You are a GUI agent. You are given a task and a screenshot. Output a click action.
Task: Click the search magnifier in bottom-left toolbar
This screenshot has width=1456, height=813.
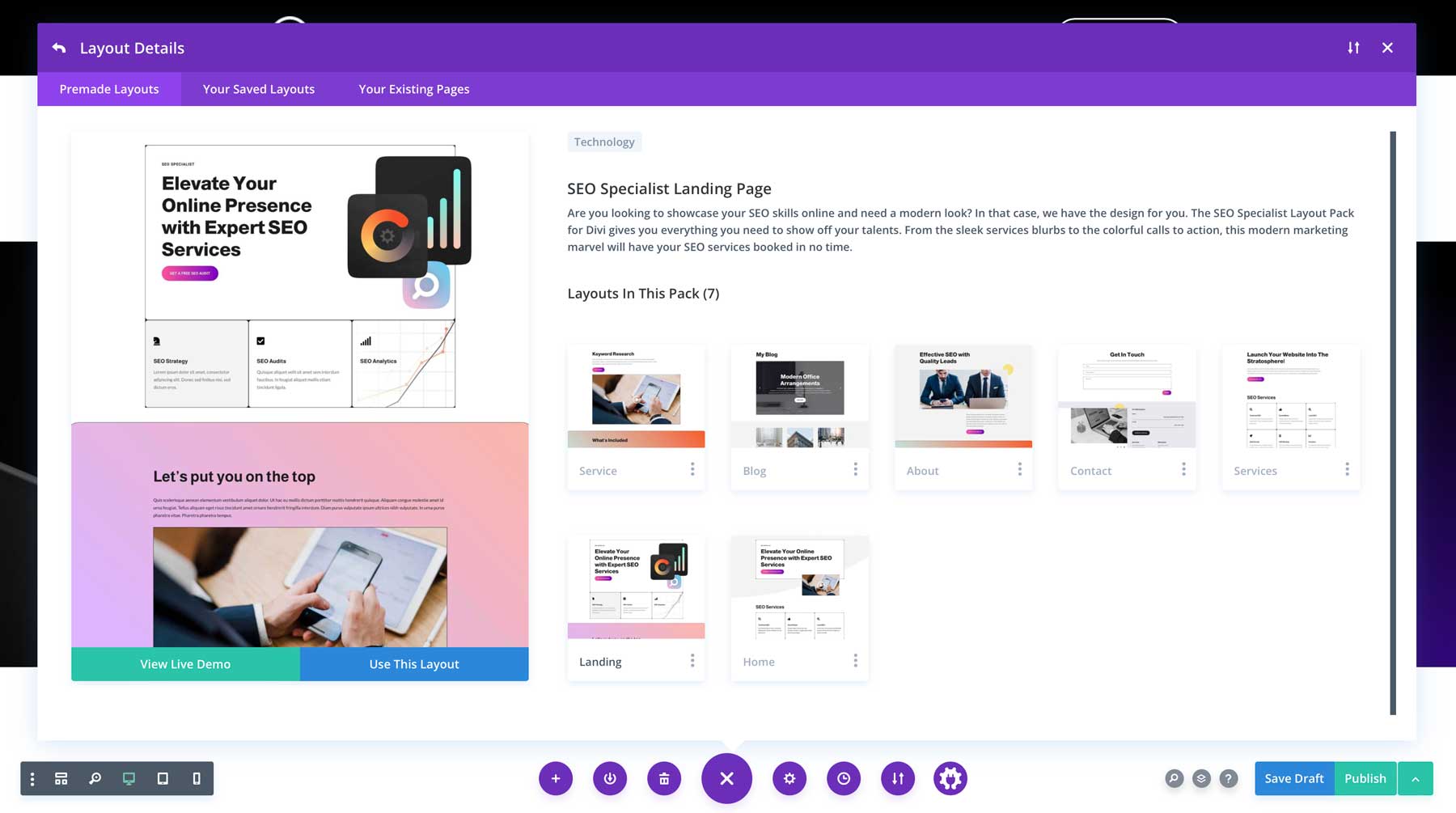pos(95,778)
